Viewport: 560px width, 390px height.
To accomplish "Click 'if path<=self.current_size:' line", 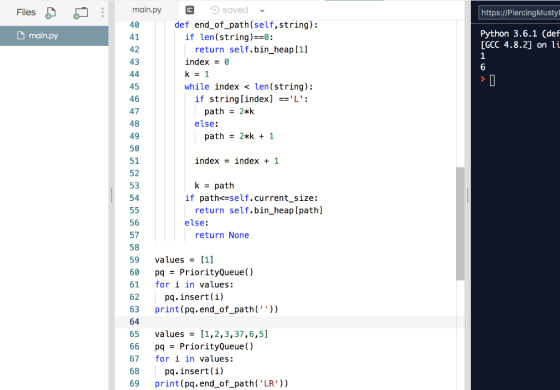I will click(251, 198).
